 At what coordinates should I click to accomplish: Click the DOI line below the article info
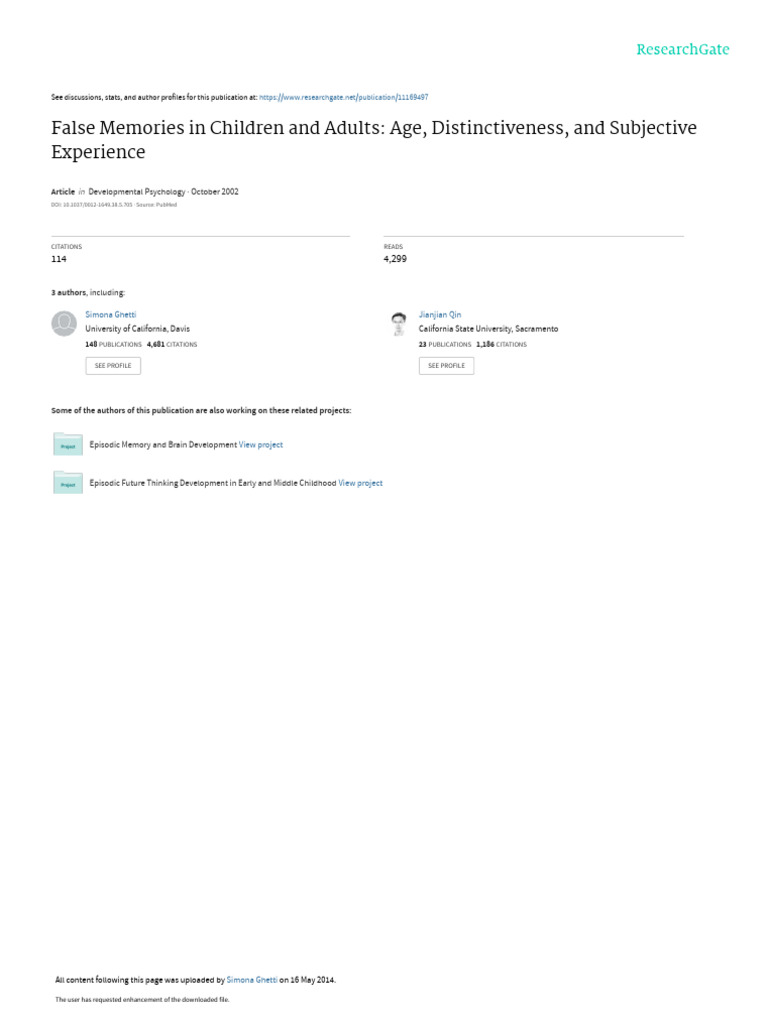pyautogui.click(x=113, y=205)
